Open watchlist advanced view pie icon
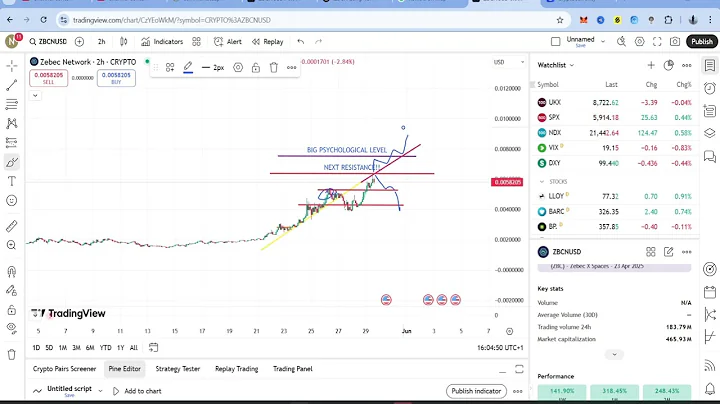 point(669,65)
